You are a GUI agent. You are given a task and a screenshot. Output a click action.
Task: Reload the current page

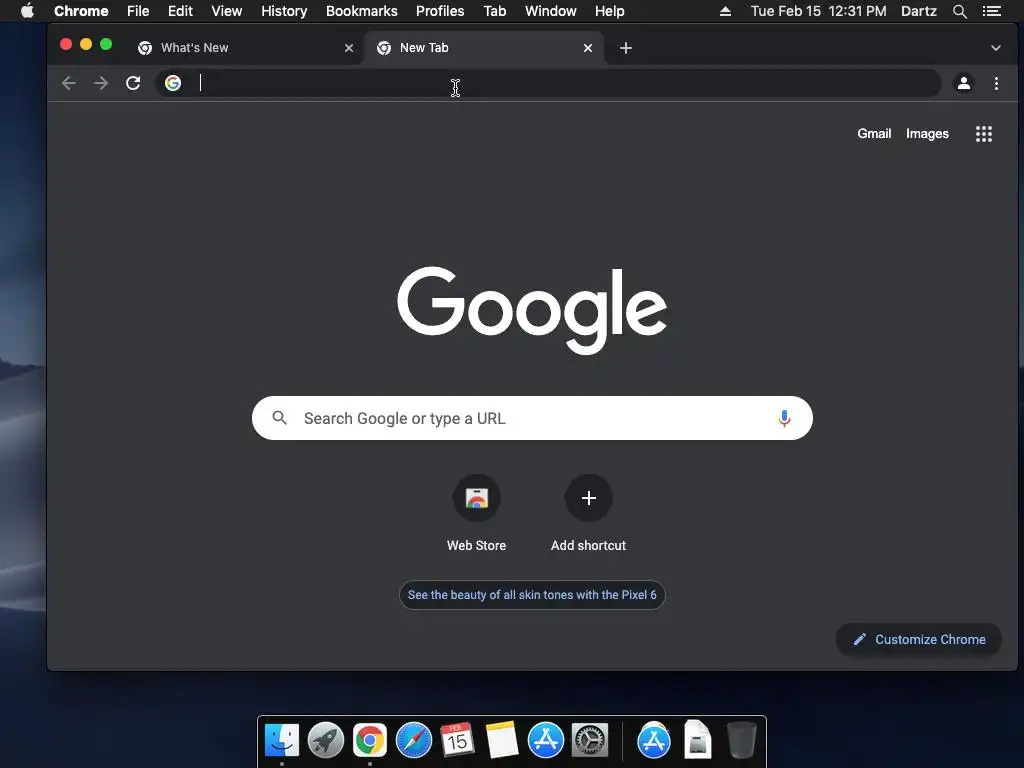[x=133, y=83]
